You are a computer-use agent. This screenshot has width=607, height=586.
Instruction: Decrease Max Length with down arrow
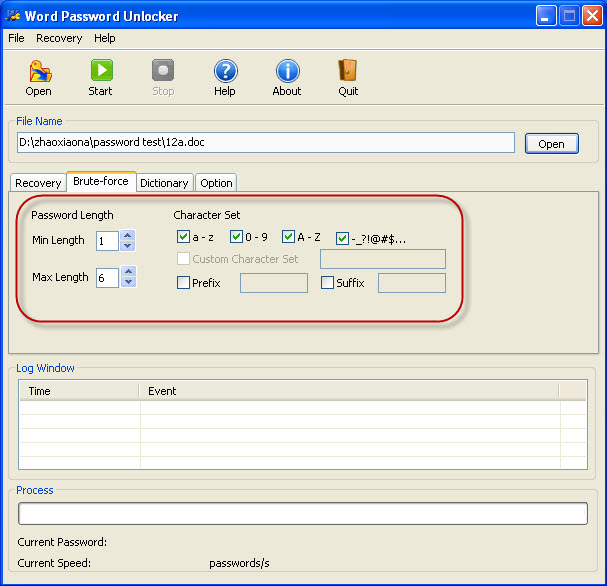[x=128, y=283]
